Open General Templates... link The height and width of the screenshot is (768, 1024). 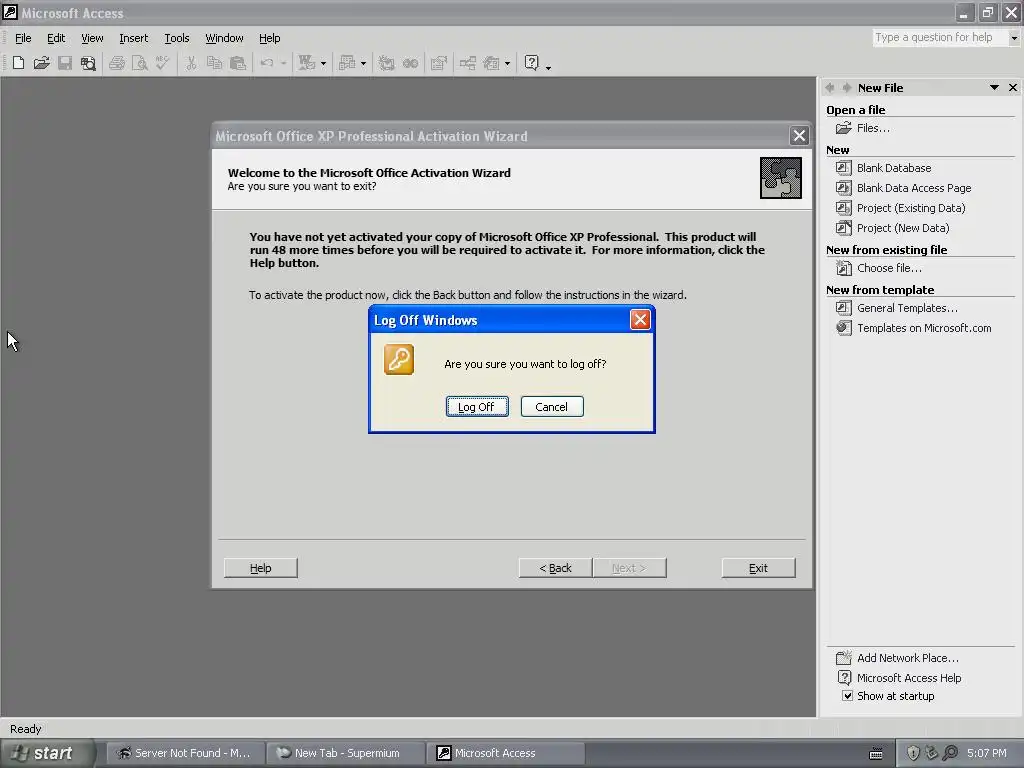point(906,308)
